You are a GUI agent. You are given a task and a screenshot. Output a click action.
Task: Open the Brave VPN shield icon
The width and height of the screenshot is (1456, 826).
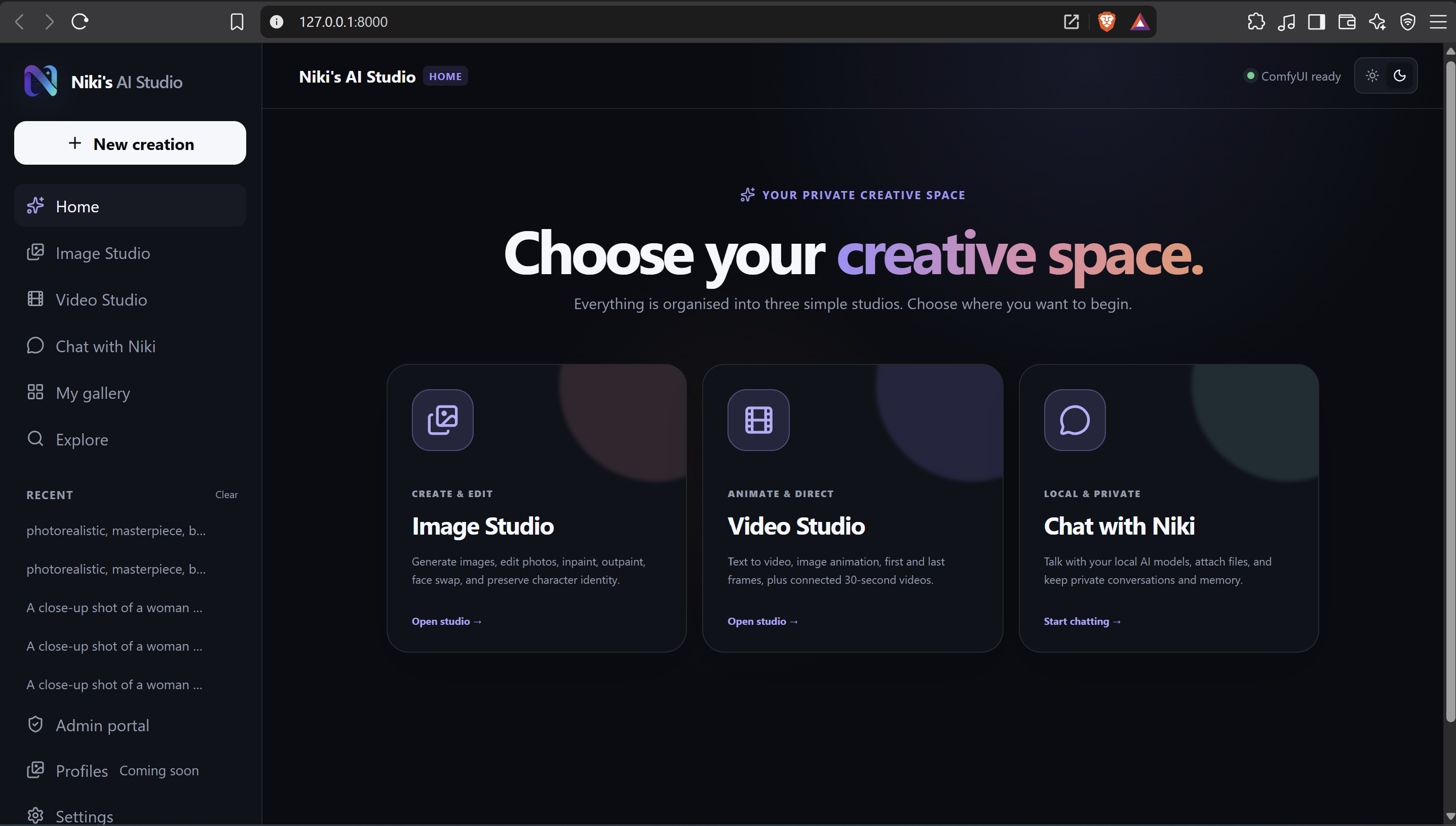coord(1407,22)
